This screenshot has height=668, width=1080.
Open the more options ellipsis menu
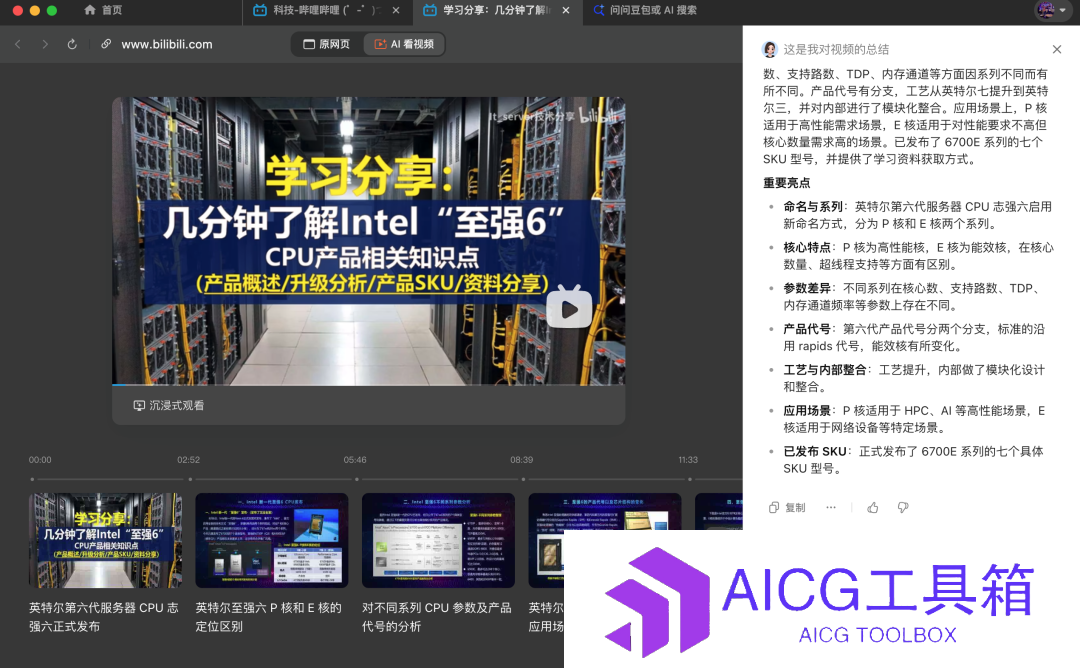click(x=831, y=508)
